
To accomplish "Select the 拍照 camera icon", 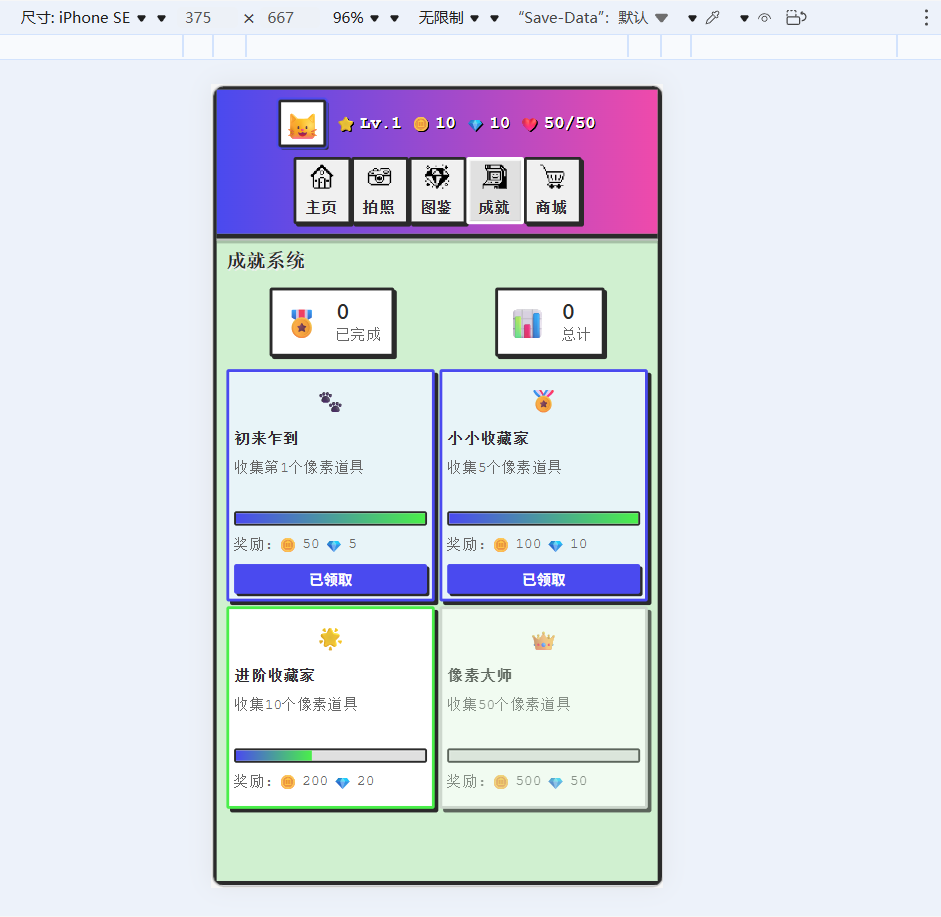I will (x=380, y=190).
